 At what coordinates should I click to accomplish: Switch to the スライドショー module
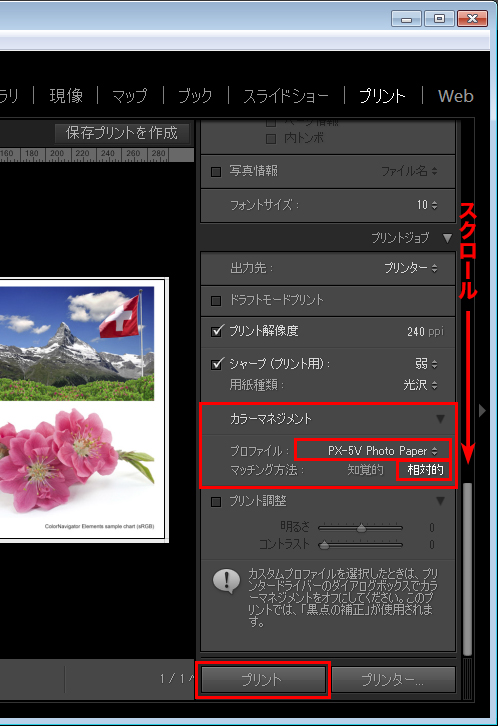286,96
